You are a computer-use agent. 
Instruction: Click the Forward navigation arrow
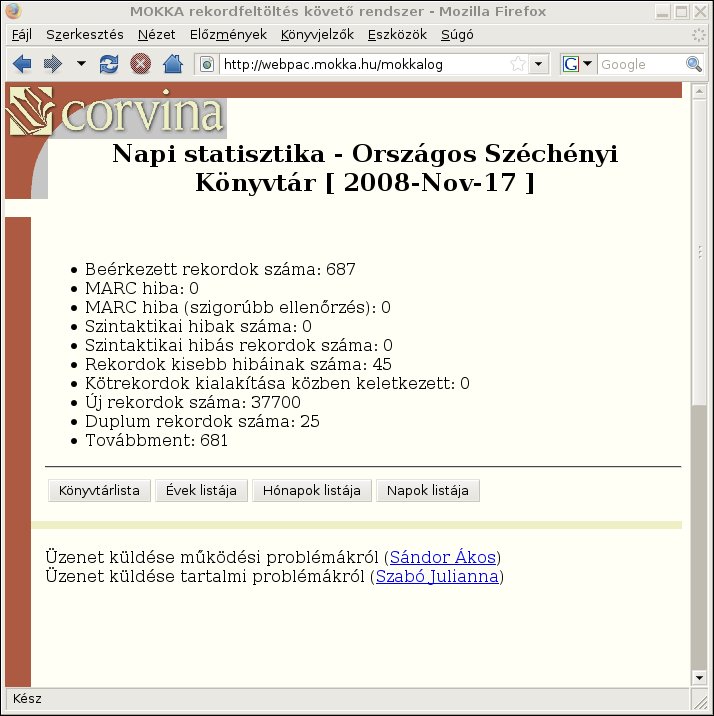pyautogui.click(x=52, y=64)
